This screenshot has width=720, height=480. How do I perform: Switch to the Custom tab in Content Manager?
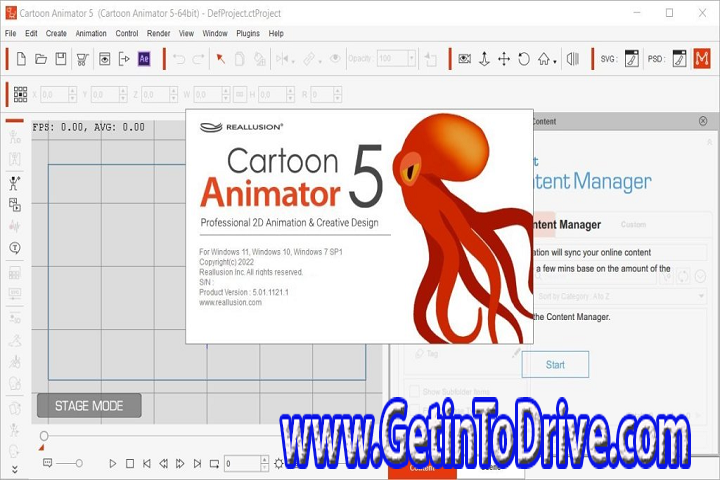(633, 225)
